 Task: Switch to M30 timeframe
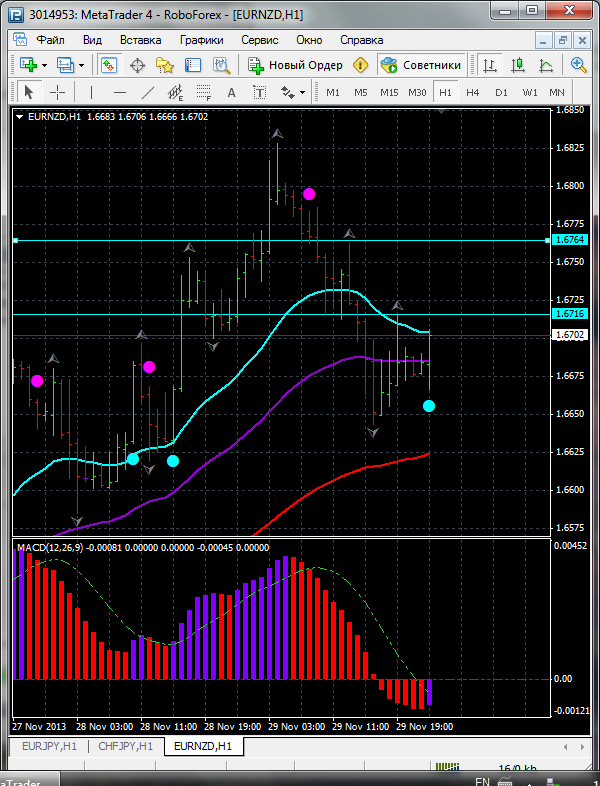[417, 93]
